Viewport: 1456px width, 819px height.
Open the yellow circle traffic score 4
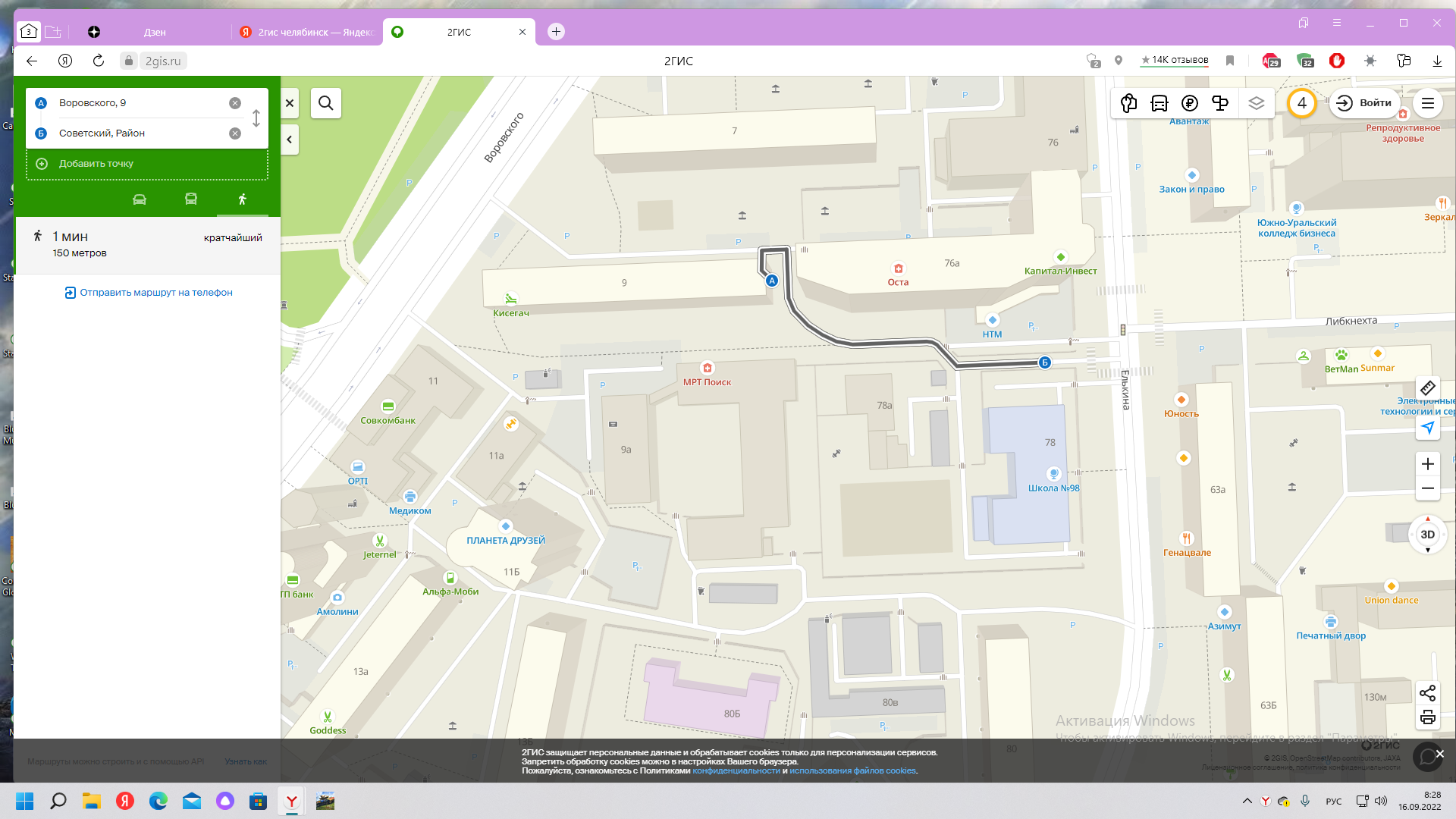click(x=1302, y=103)
